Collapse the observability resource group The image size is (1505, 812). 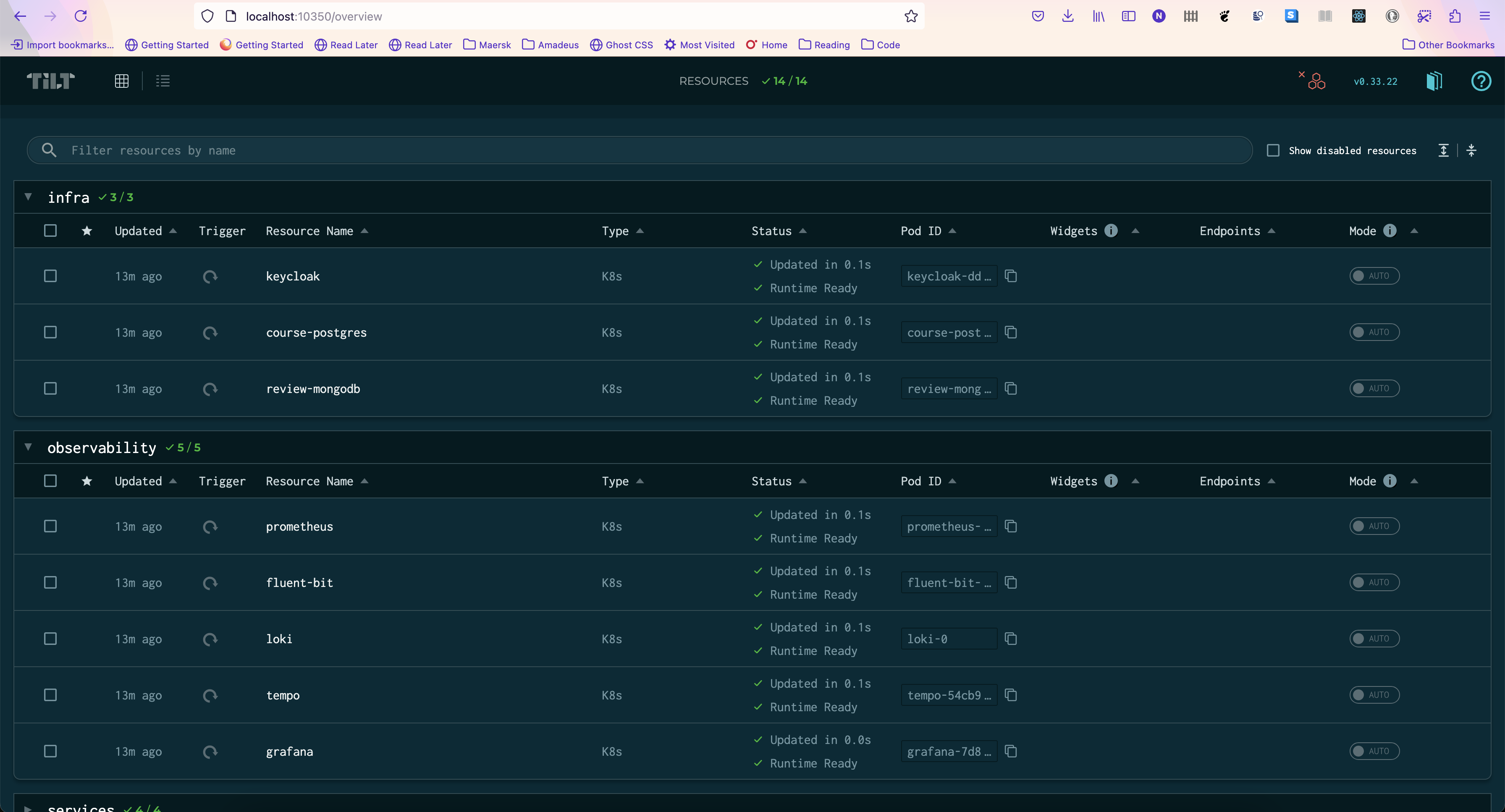(28, 447)
